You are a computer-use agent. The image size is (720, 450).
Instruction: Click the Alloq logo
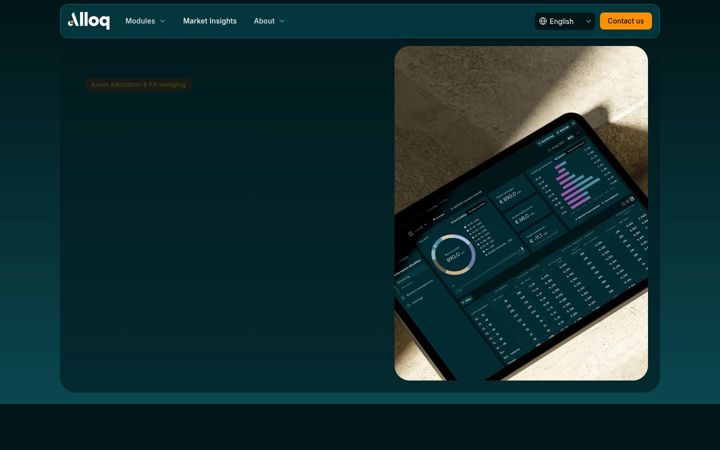tap(89, 21)
